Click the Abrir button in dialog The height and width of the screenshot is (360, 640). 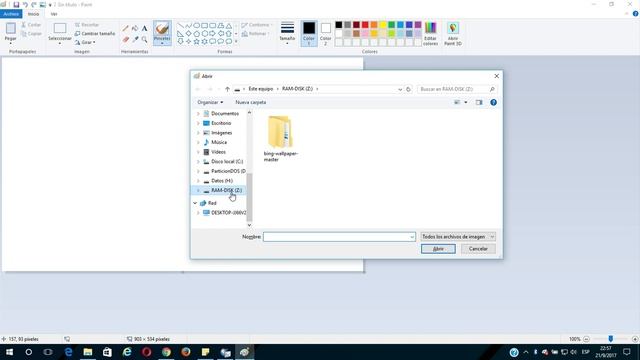[x=438, y=249]
